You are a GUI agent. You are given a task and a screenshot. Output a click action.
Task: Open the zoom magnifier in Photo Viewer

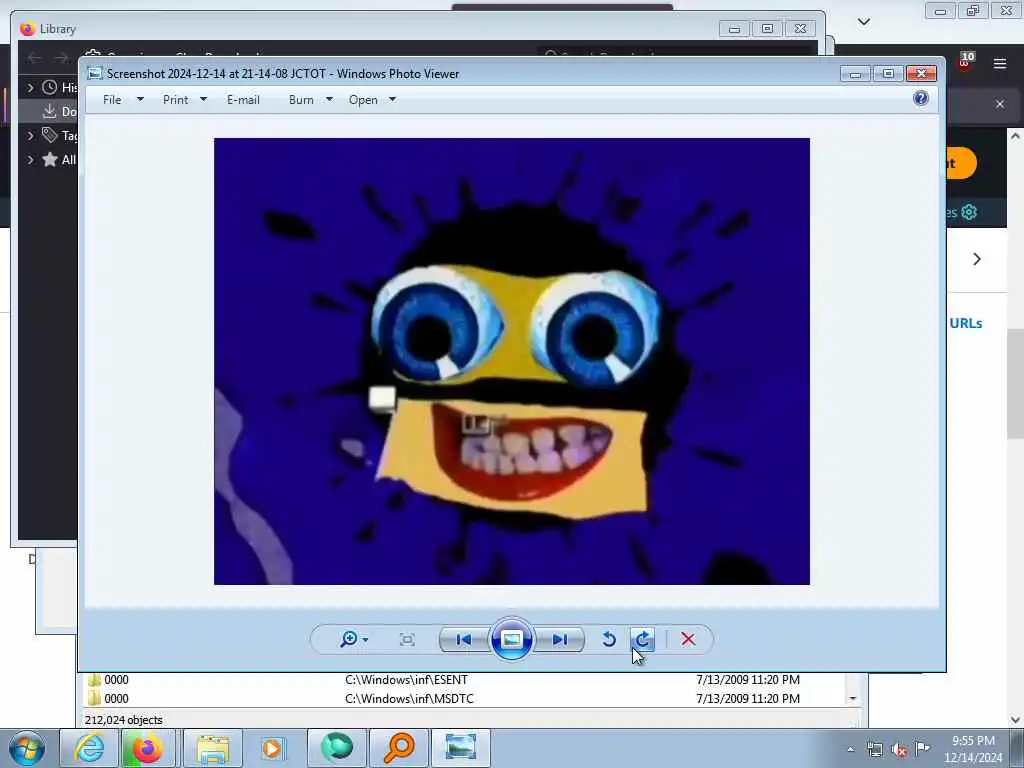click(349, 639)
